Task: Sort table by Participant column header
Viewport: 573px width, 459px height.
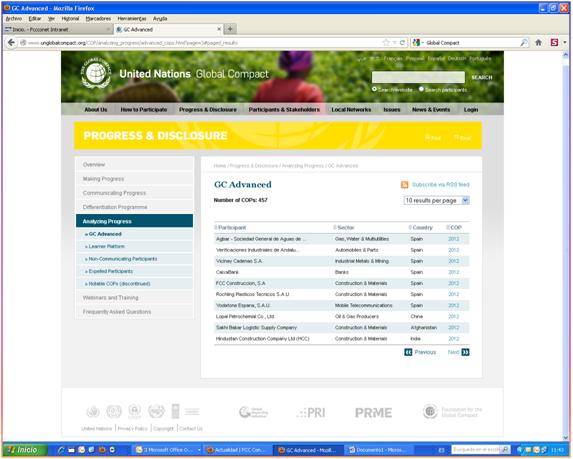Action: (x=231, y=228)
